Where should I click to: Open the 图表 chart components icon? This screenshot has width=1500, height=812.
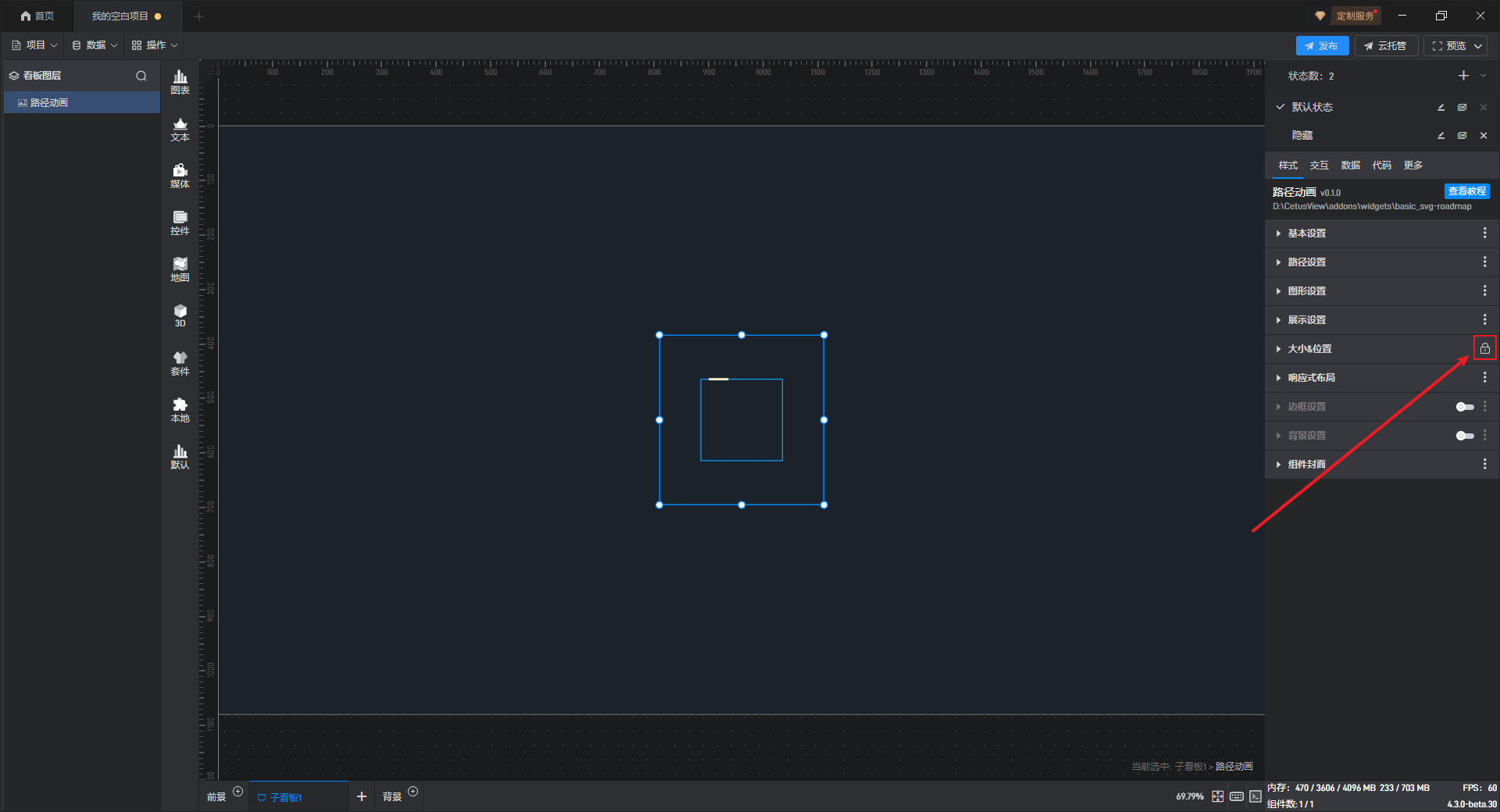coord(180,82)
